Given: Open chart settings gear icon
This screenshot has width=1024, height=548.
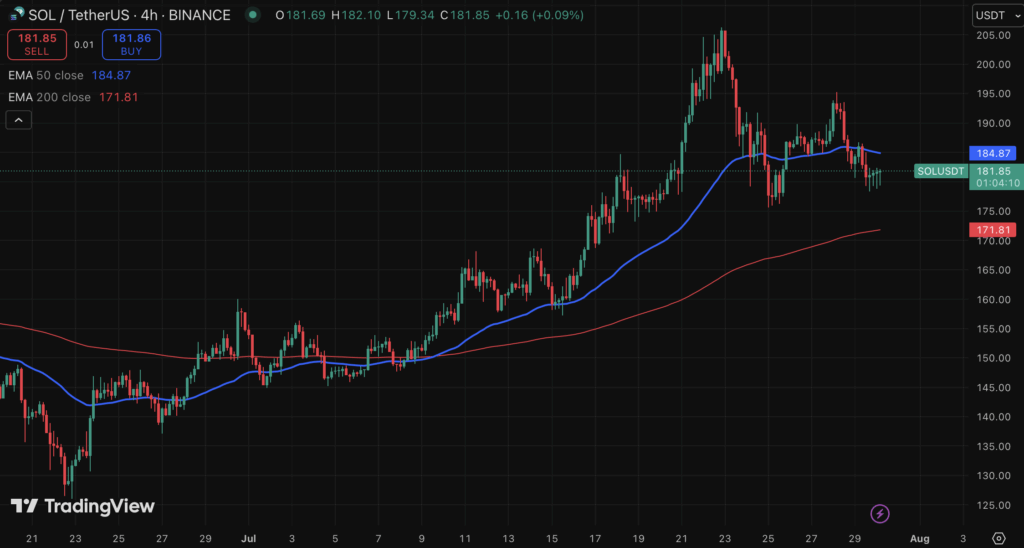Looking at the screenshot, I should [999, 538].
